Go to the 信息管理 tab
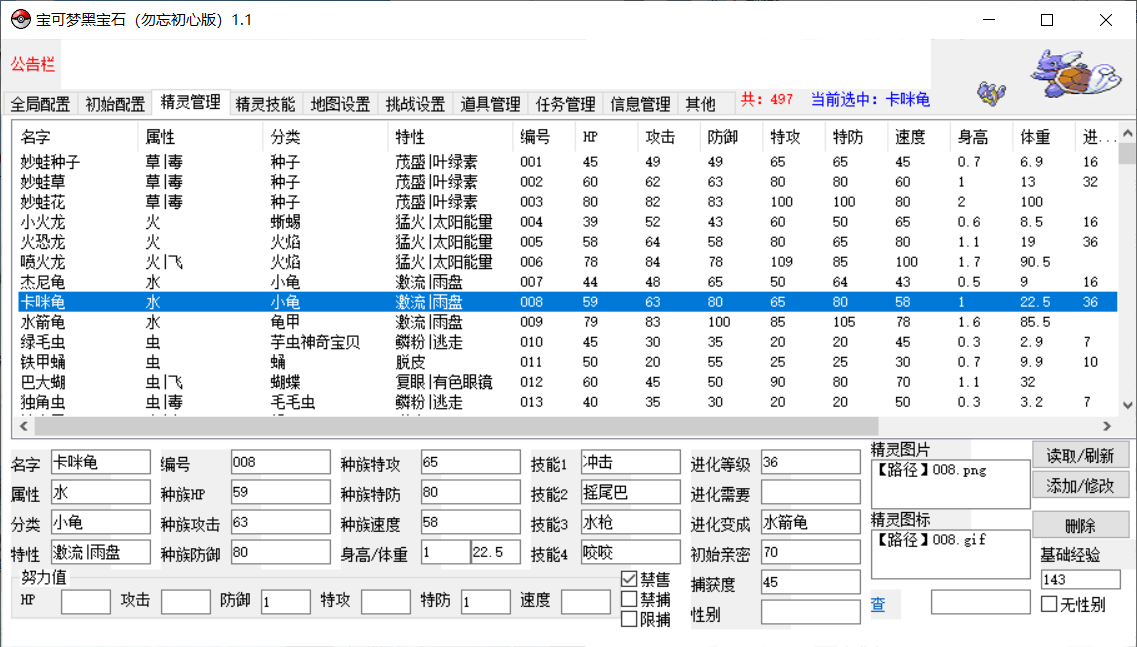This screenshot has width=1137, height=647. click(640, 104)
